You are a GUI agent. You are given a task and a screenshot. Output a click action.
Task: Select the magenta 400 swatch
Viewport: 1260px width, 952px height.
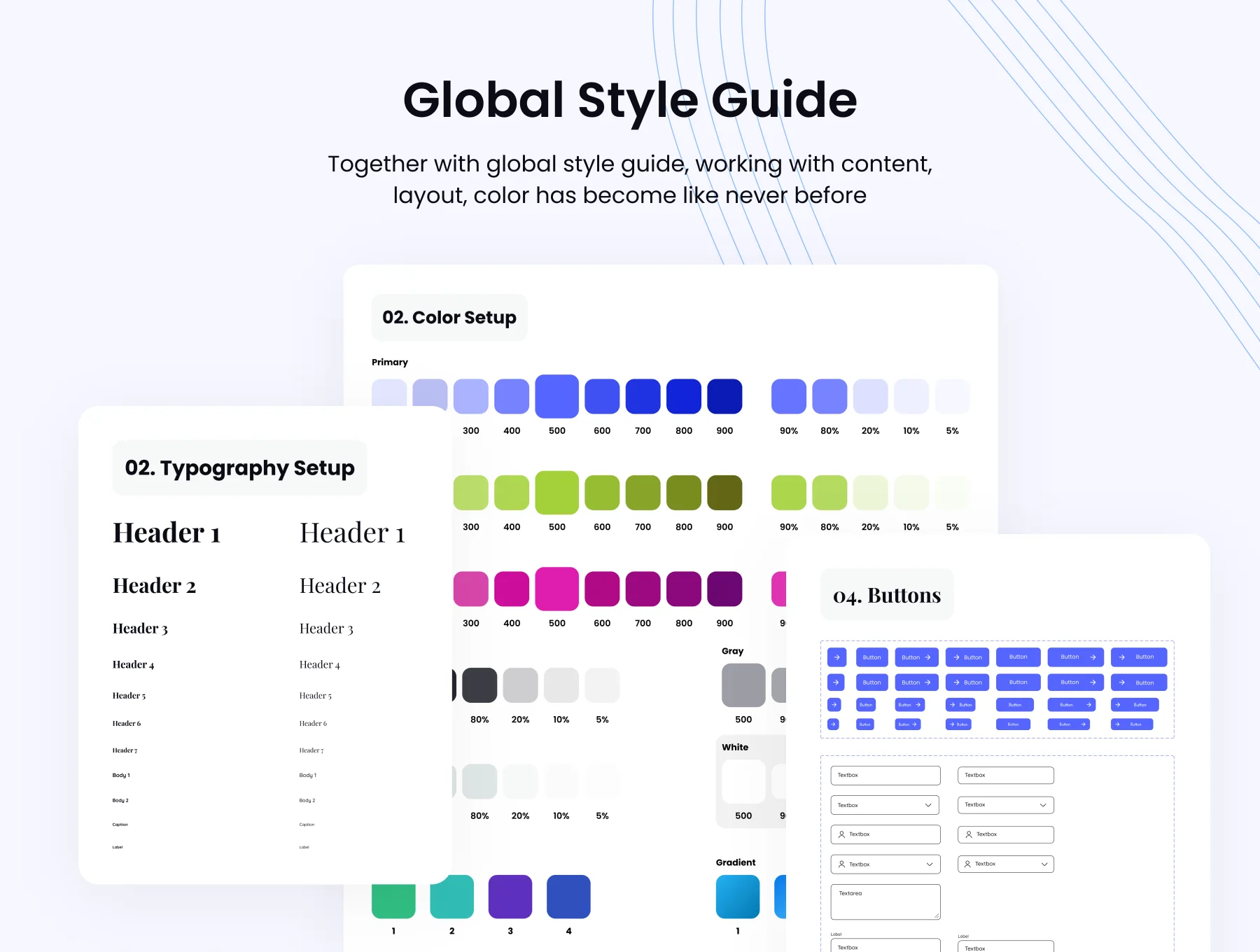512,589
